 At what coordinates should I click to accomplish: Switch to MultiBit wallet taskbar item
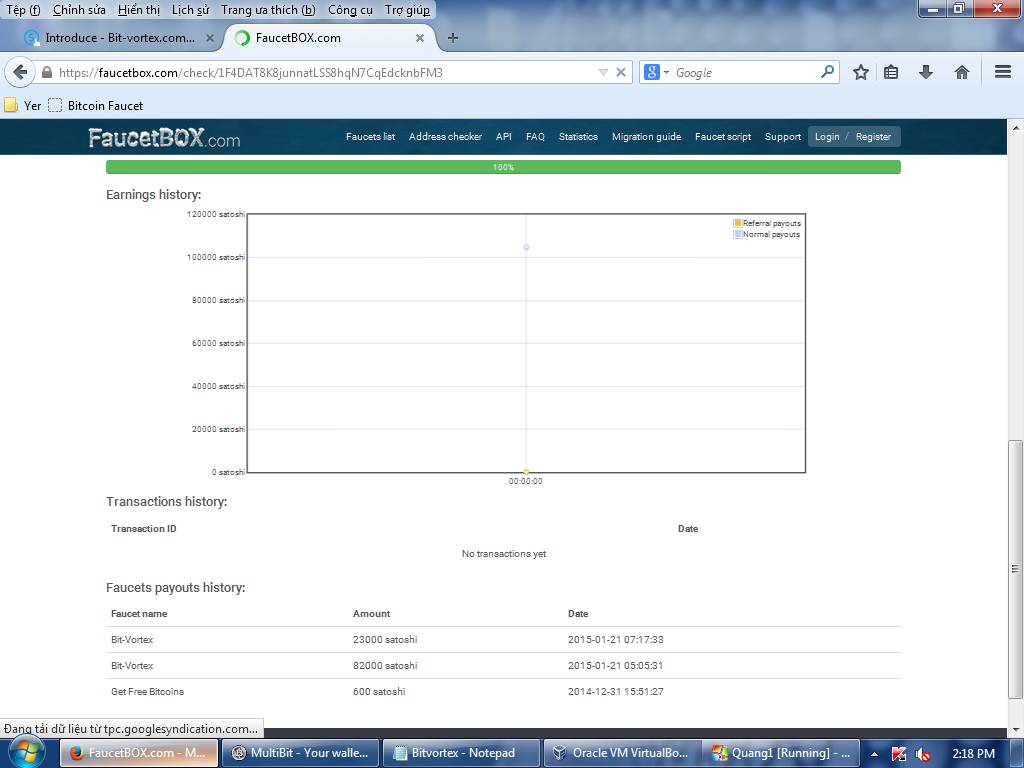tap(302, 753)
